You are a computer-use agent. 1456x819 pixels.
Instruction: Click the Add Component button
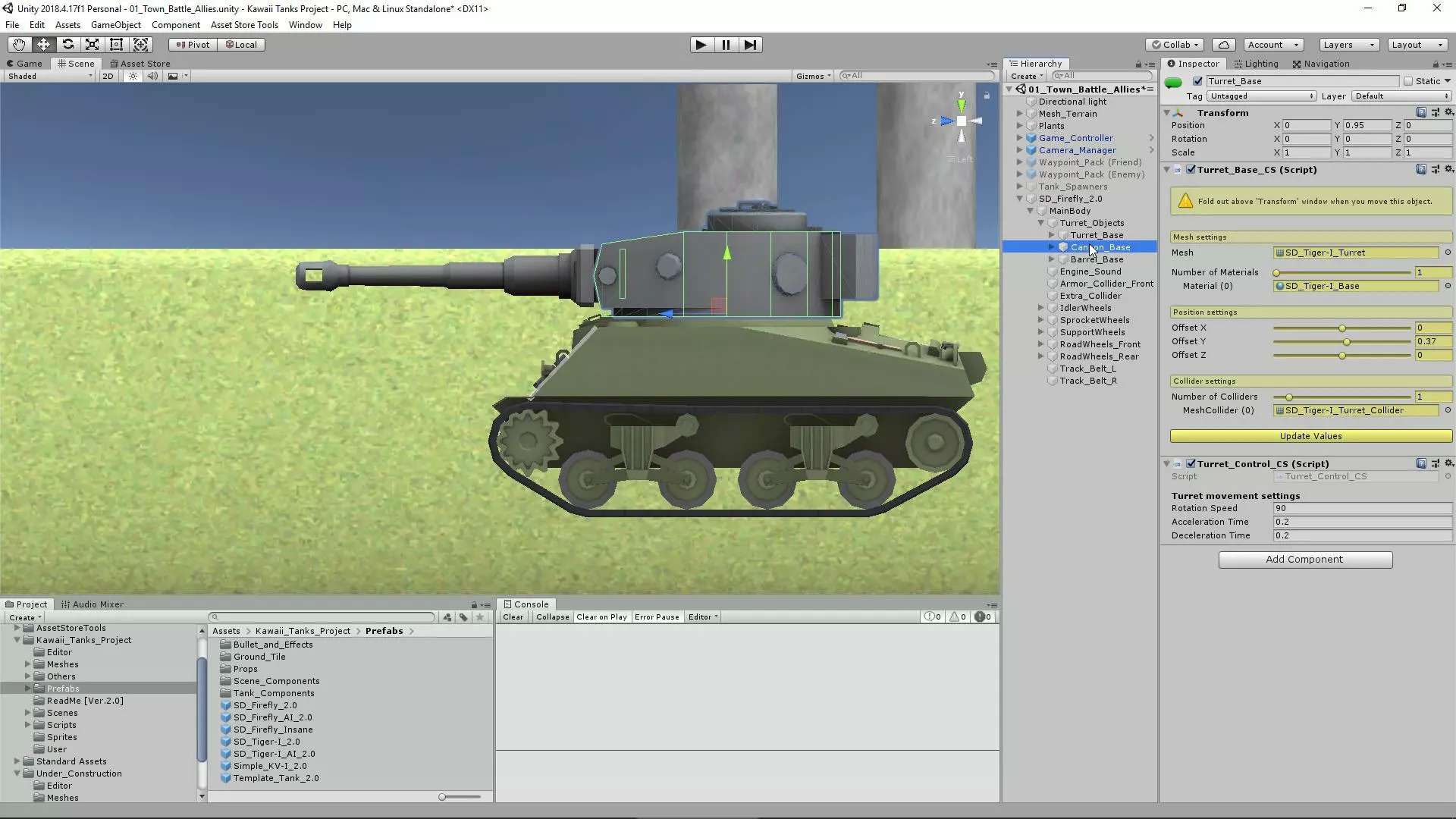pyautogui.click(x=1304, y=560)
